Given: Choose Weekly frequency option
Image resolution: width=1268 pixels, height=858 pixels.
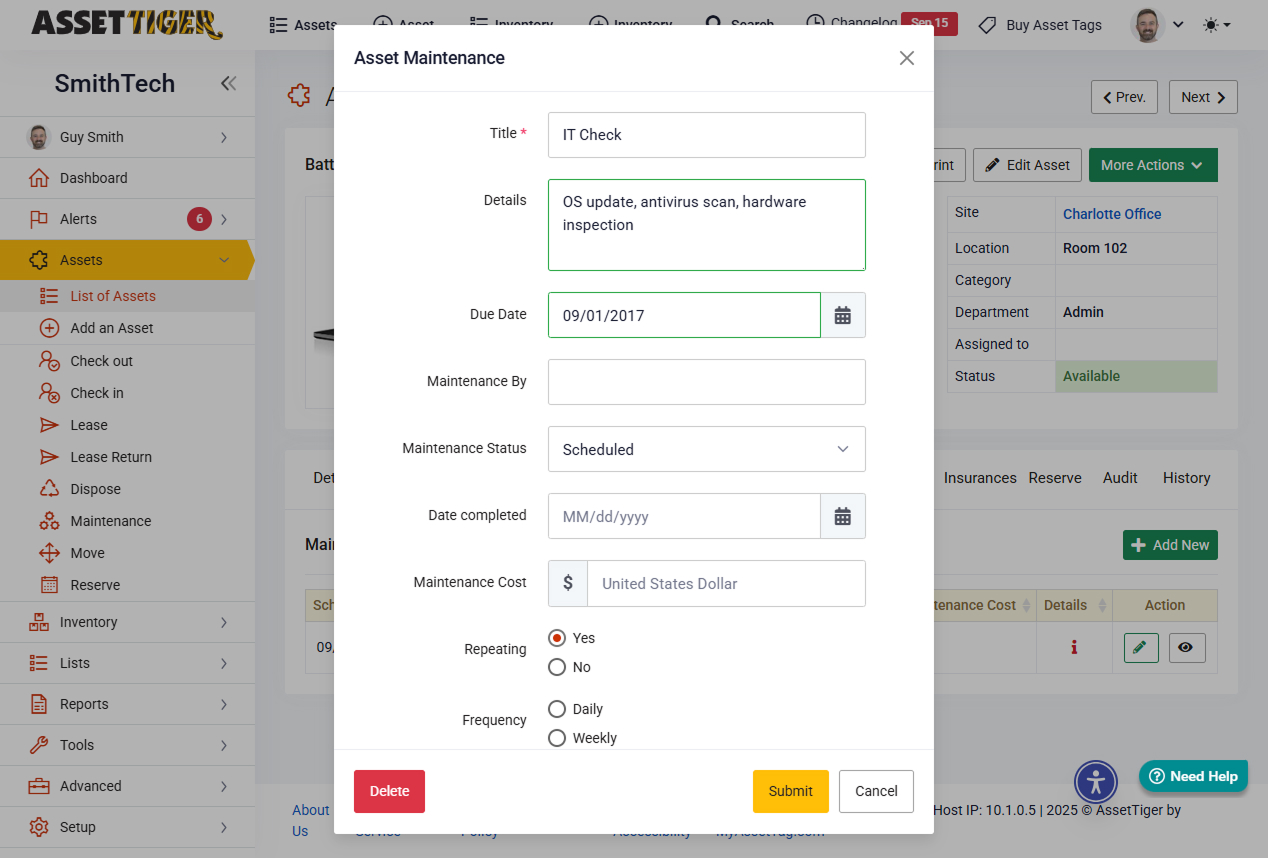Looking at the screenshot, I should click(557, 738).
